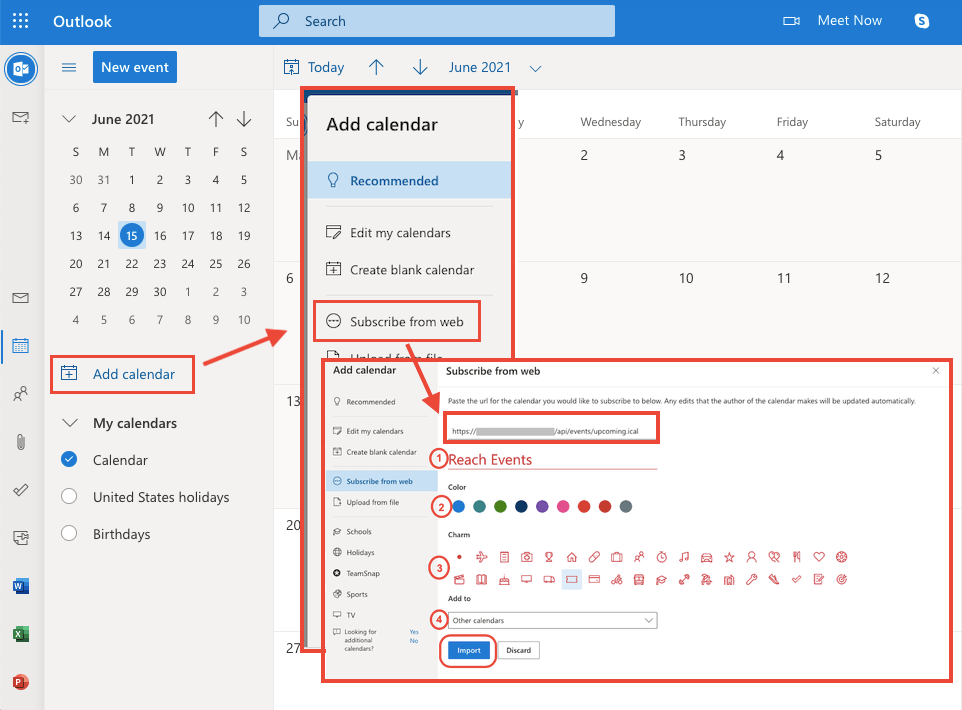Pick the stopwatch charm
The height and width of the screenshot is (710, 962).
click(x=661, y=557)
